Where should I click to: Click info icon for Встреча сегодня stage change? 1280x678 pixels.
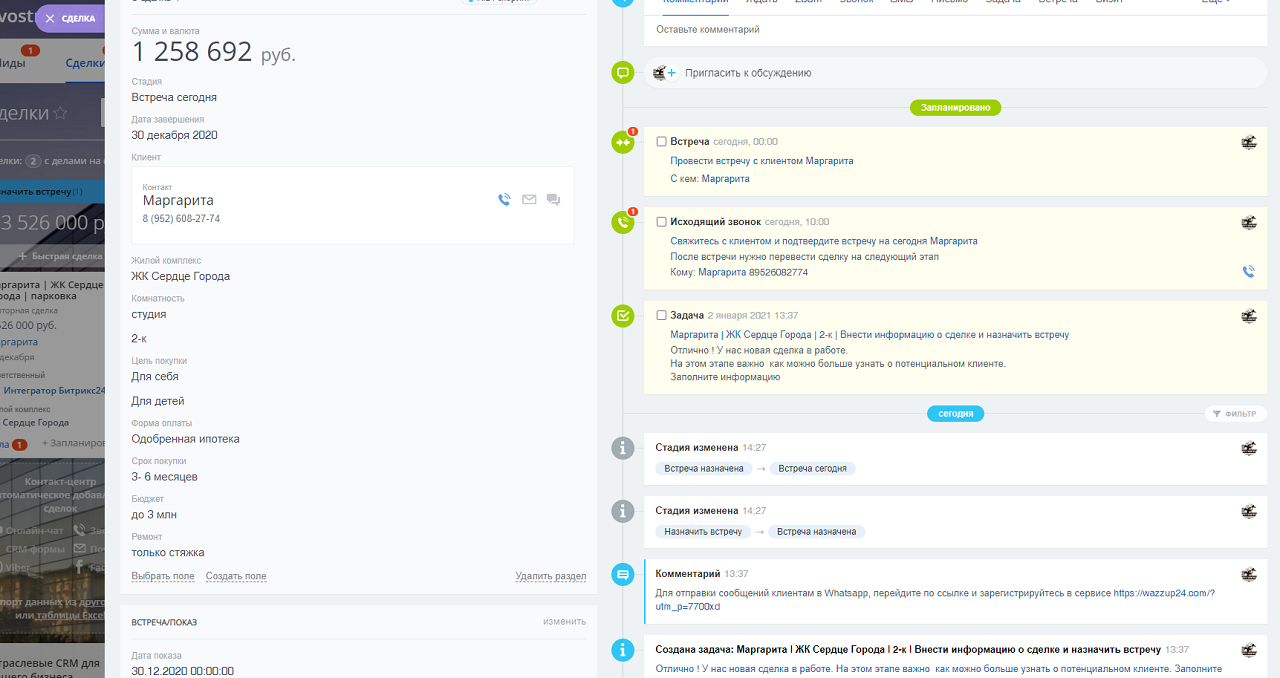coord(623,448)
